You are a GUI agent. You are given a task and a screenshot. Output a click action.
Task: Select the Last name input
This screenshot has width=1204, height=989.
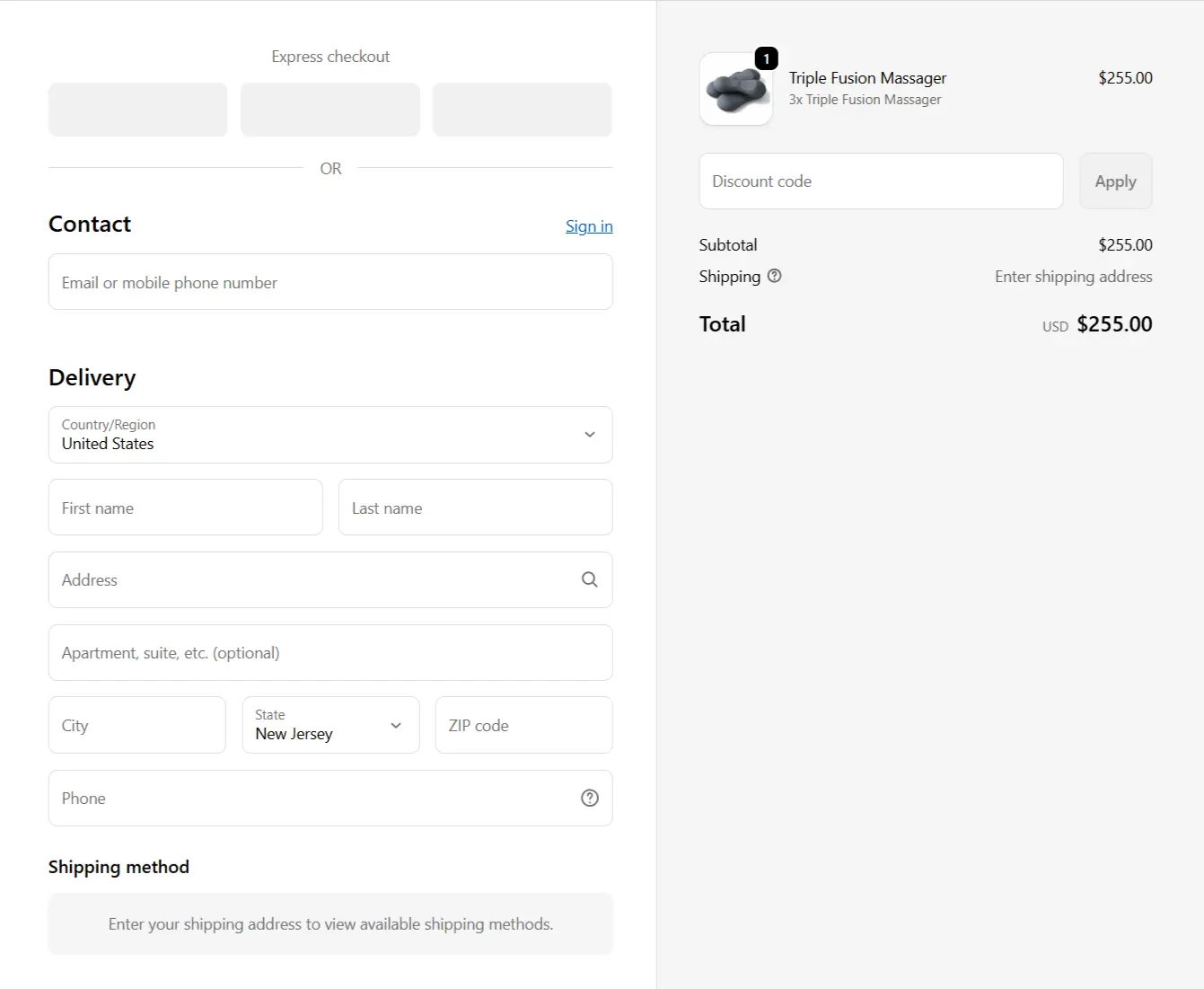475,508
